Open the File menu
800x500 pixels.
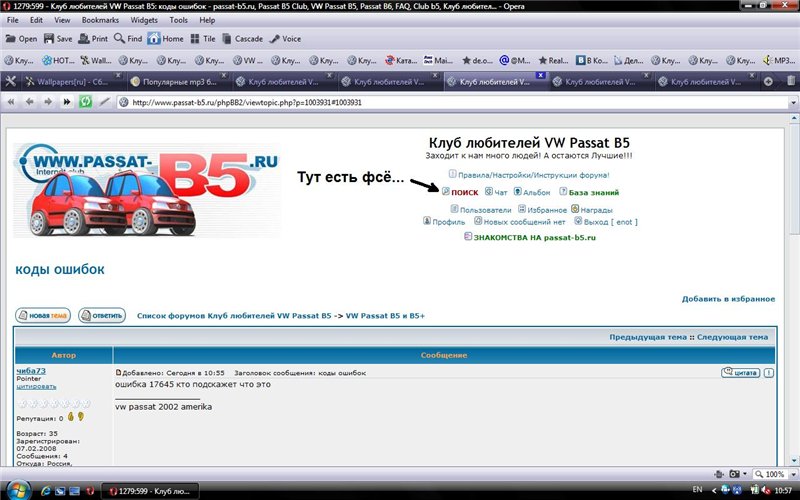click(x=12, y=20)
